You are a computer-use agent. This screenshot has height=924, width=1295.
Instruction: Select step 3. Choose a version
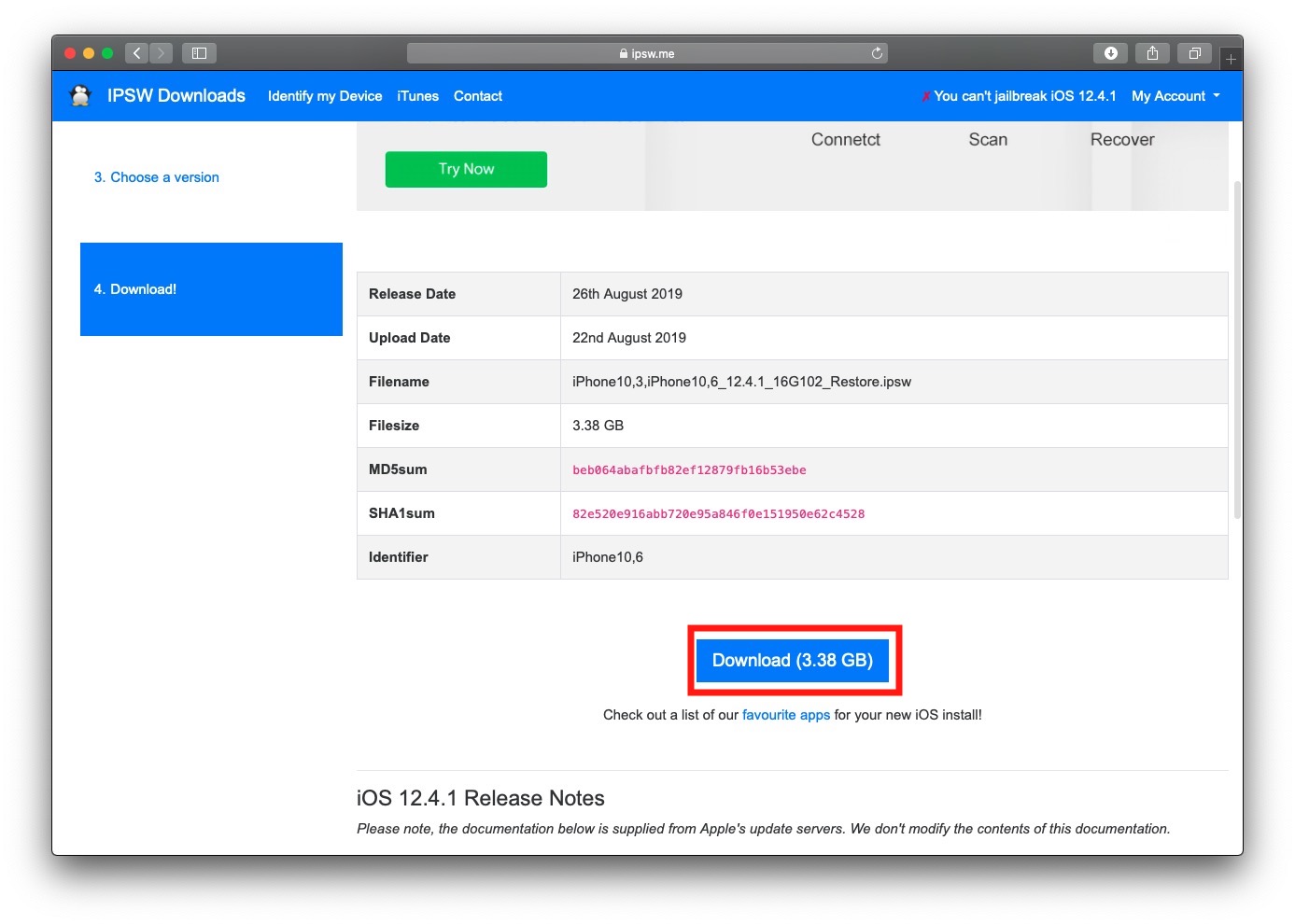coord(157,177)
